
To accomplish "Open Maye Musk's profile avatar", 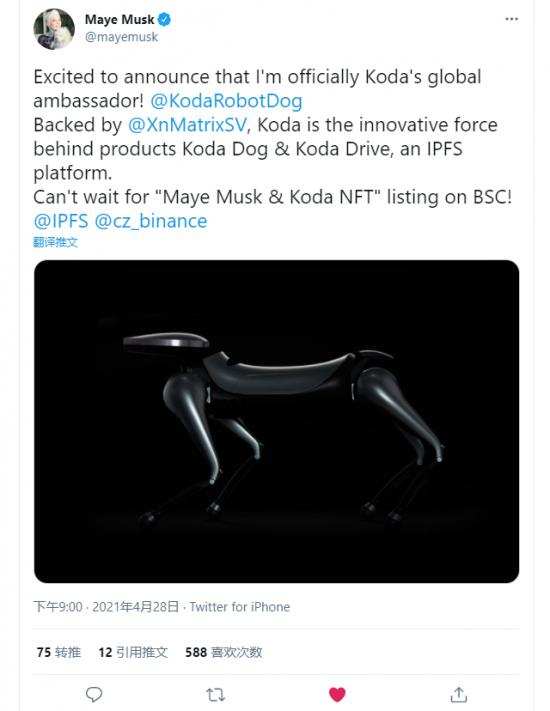I will [54, 29].
